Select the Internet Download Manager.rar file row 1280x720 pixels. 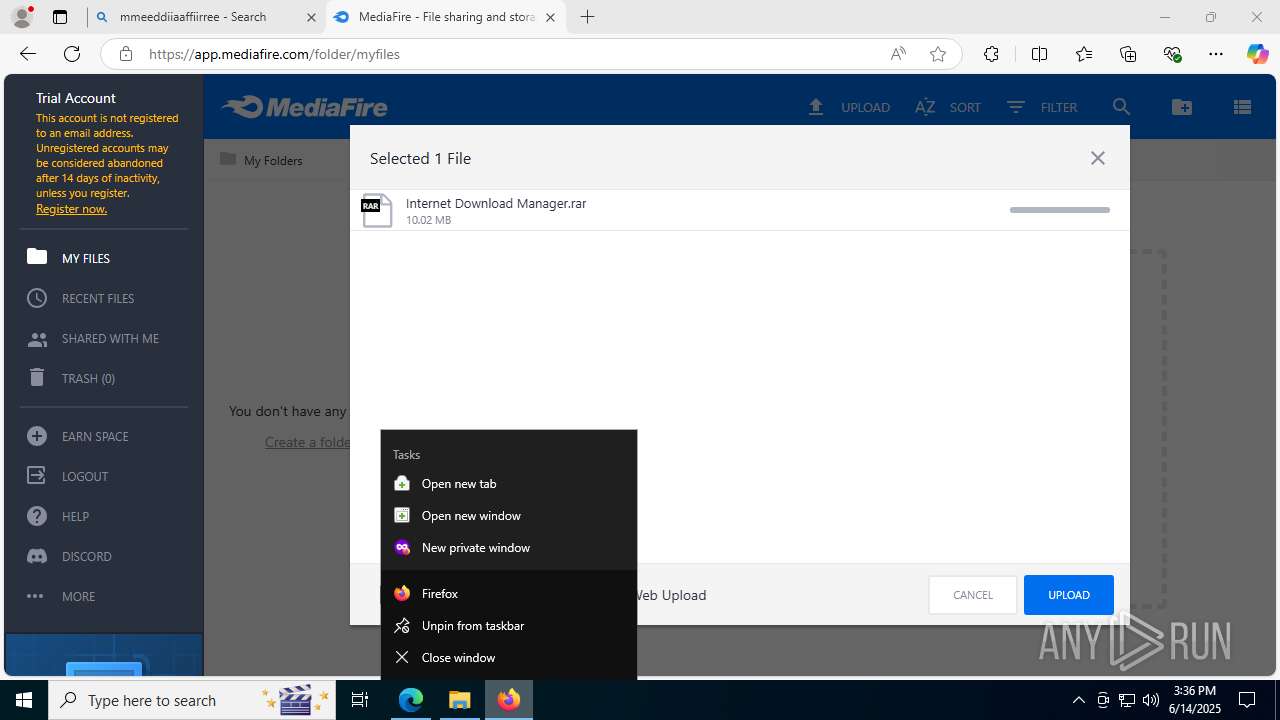tap(739, 210)
